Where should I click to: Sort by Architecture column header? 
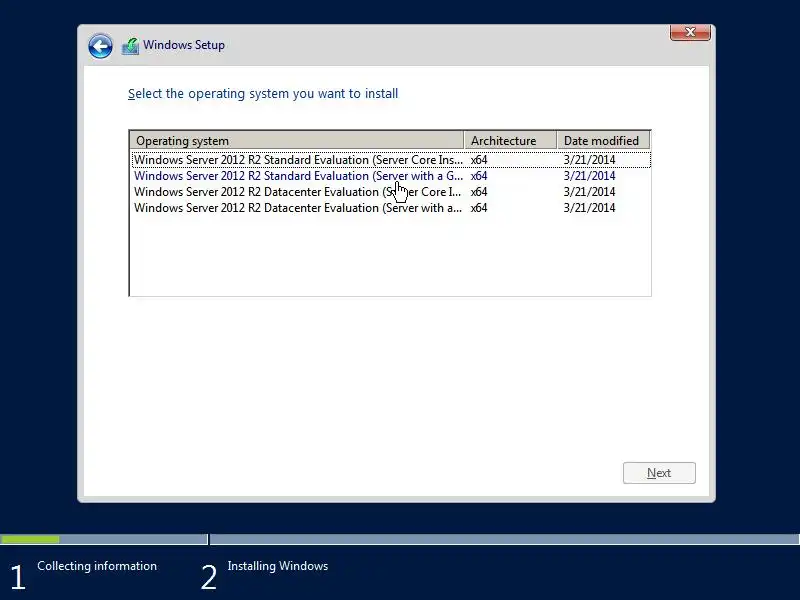click(510, 140)
